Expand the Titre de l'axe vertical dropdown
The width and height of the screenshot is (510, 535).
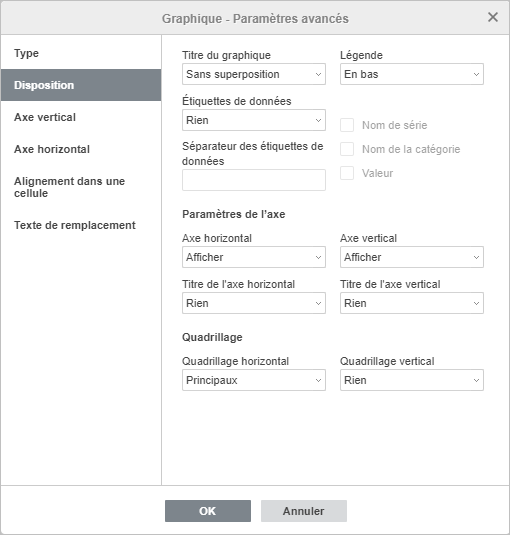411,303
